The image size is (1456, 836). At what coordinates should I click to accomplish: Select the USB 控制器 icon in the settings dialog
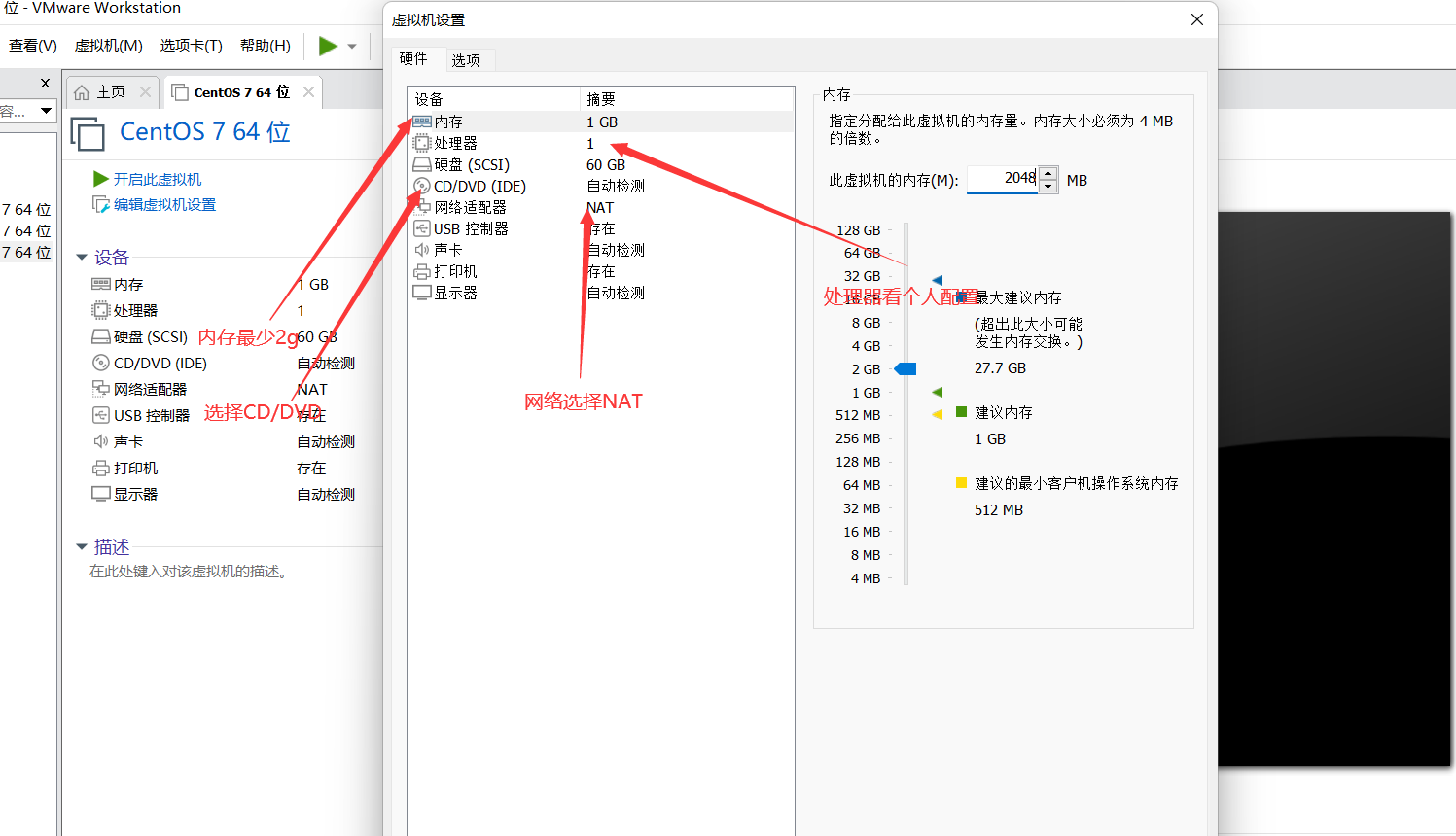click(422, 228)
